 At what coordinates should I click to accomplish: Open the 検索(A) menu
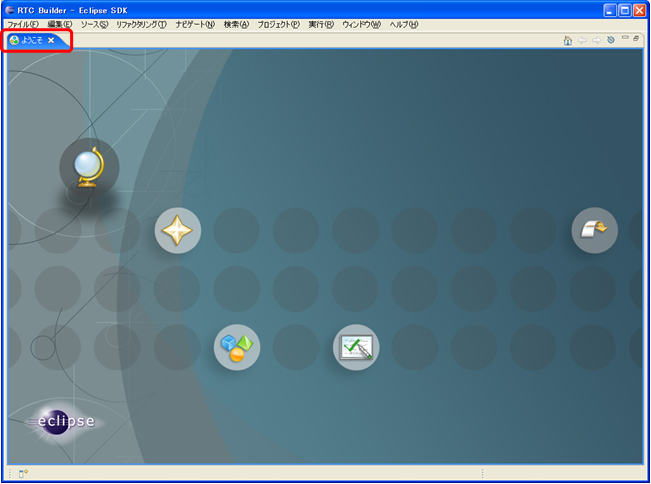236,24
